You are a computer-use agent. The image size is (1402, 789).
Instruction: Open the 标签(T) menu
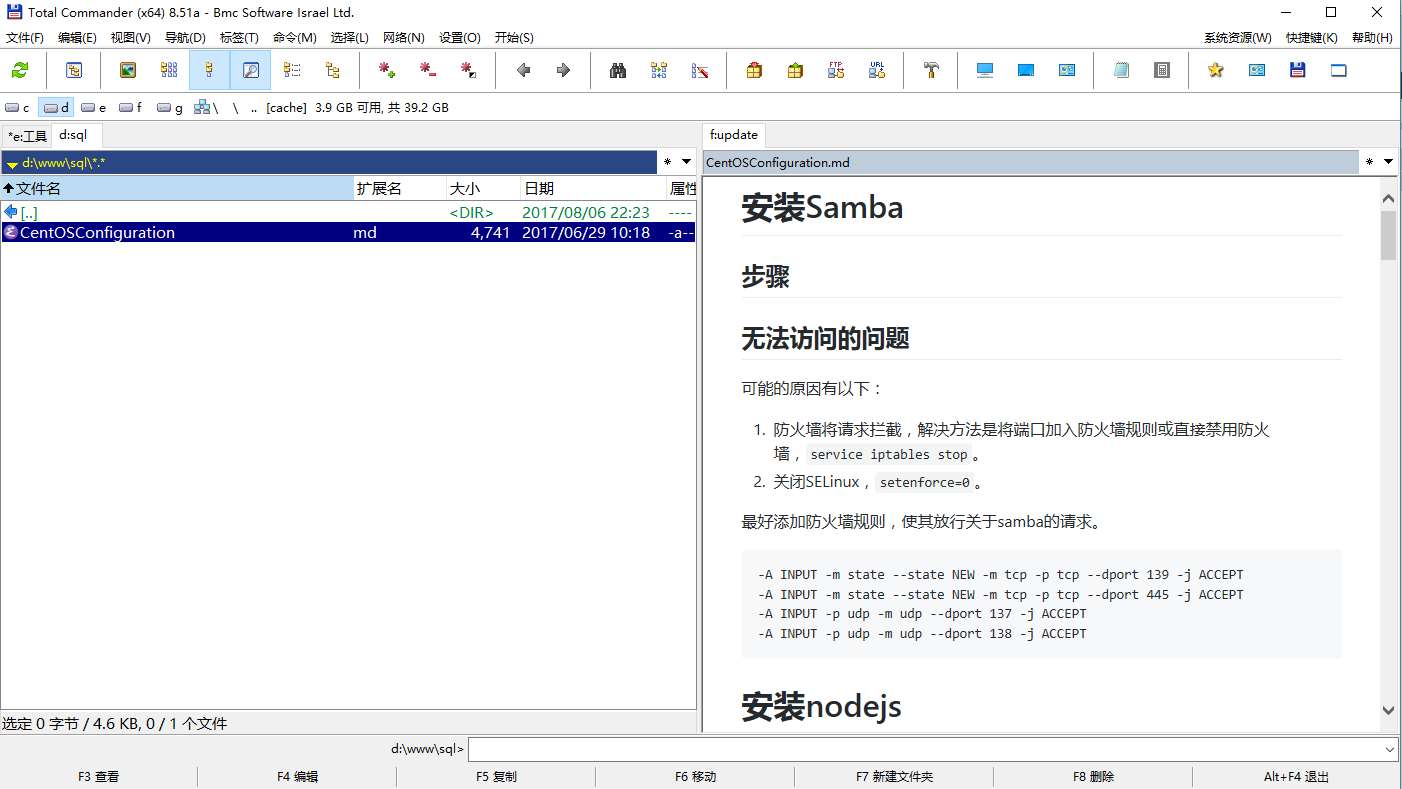click(239, 38)
